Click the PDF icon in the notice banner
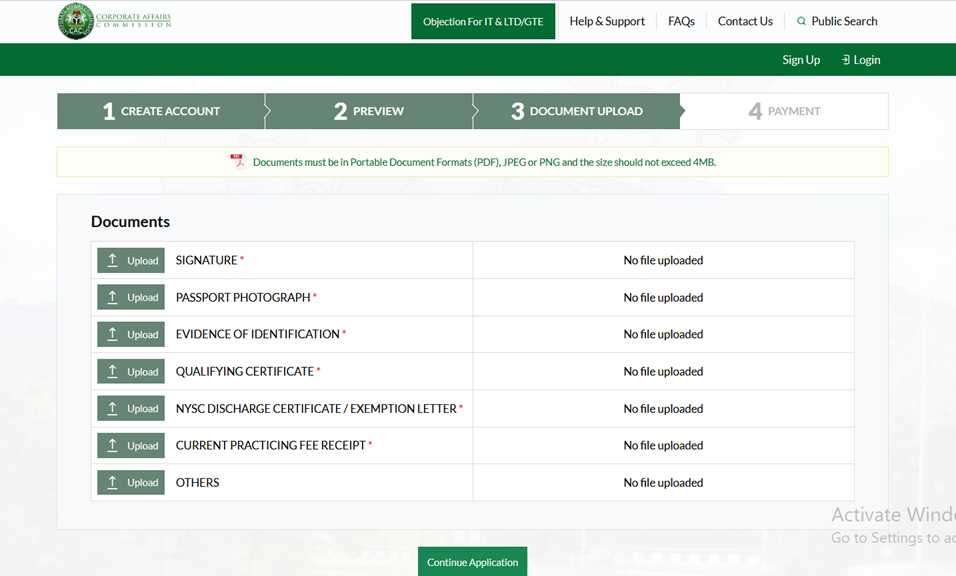956x576 pixels. click(x=237, y=162)
